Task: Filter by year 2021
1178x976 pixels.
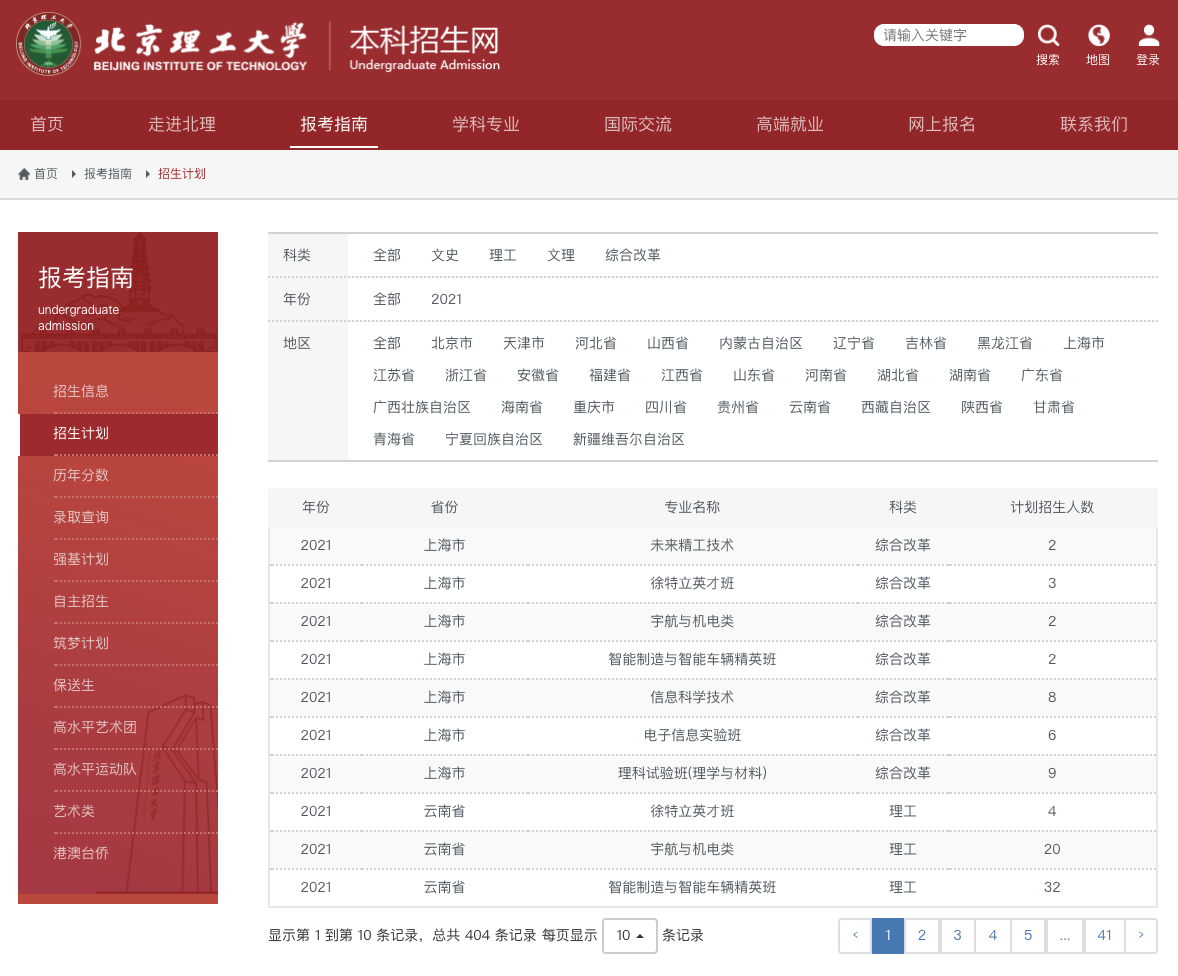Action: click(x=446, y=299)
